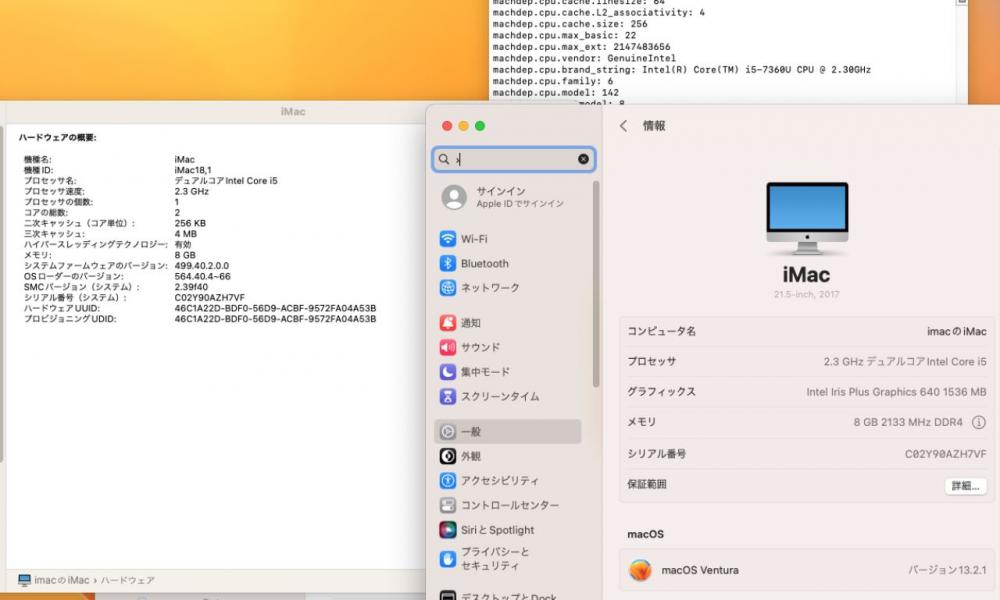Click the Control Center icon

point(448,505)
